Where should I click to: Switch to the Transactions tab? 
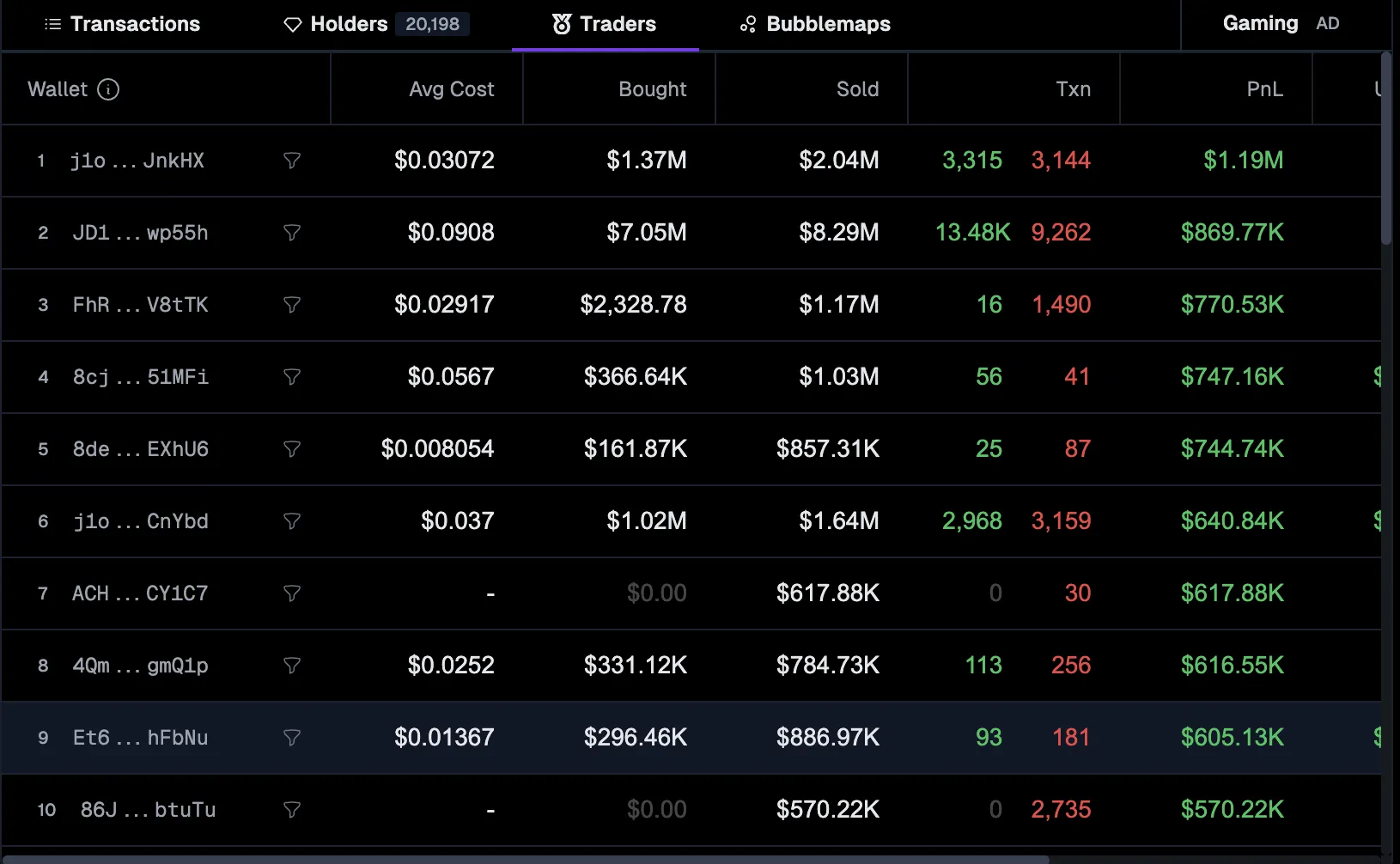click(x=122, y=24)
